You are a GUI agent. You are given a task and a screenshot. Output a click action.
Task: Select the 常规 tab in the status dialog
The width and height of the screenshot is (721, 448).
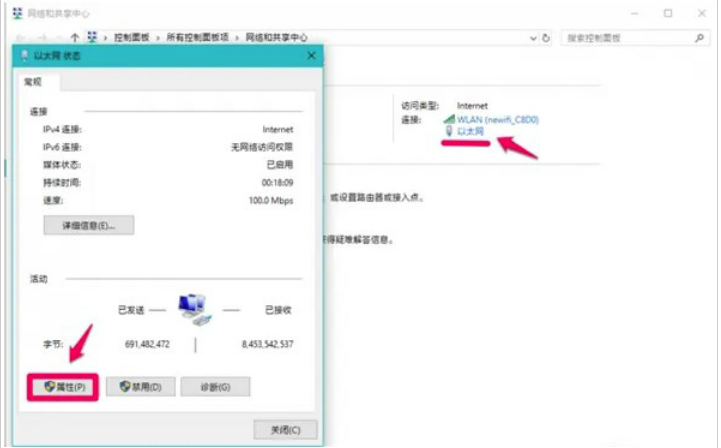[33, 82]
